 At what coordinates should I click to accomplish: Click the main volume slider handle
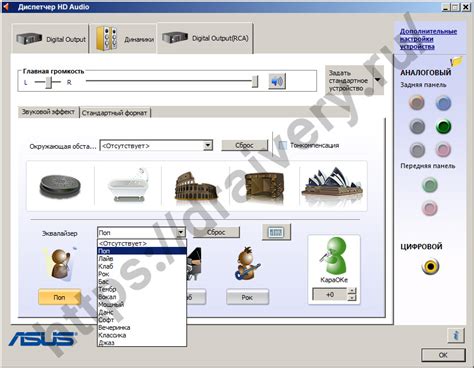click(255, 81)
